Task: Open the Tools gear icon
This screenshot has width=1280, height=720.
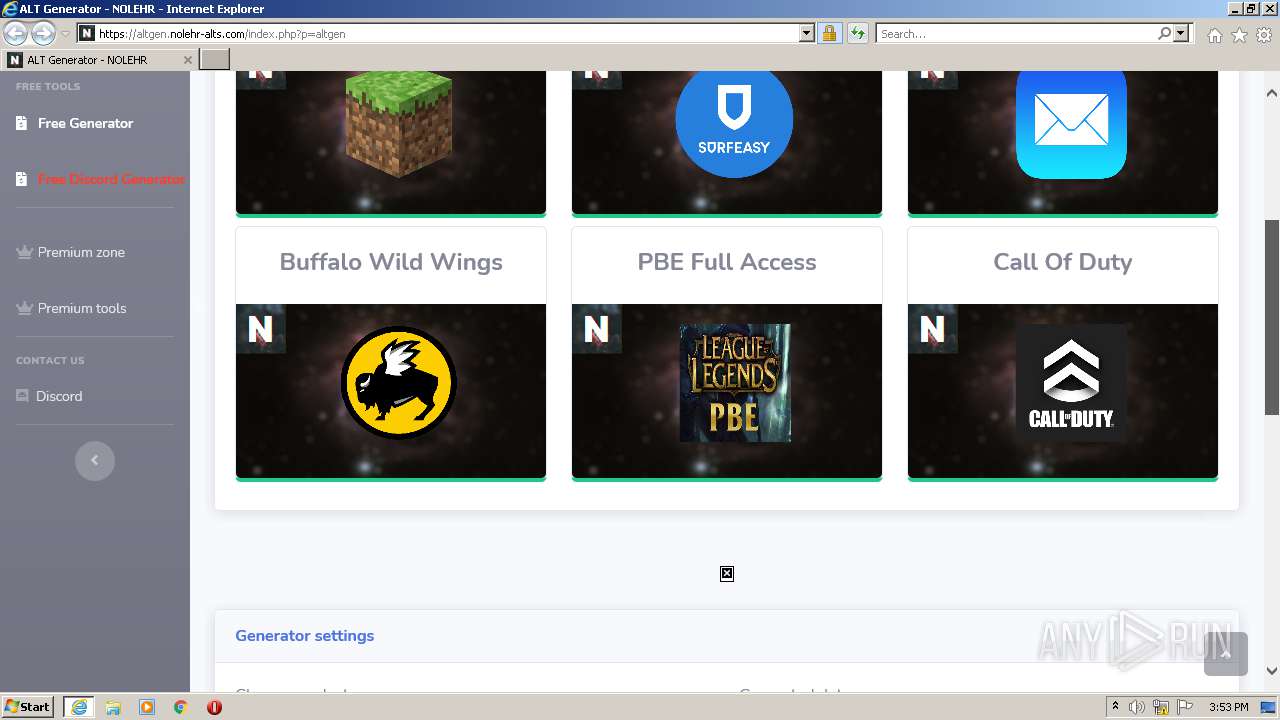Action: coord(1264,35)
